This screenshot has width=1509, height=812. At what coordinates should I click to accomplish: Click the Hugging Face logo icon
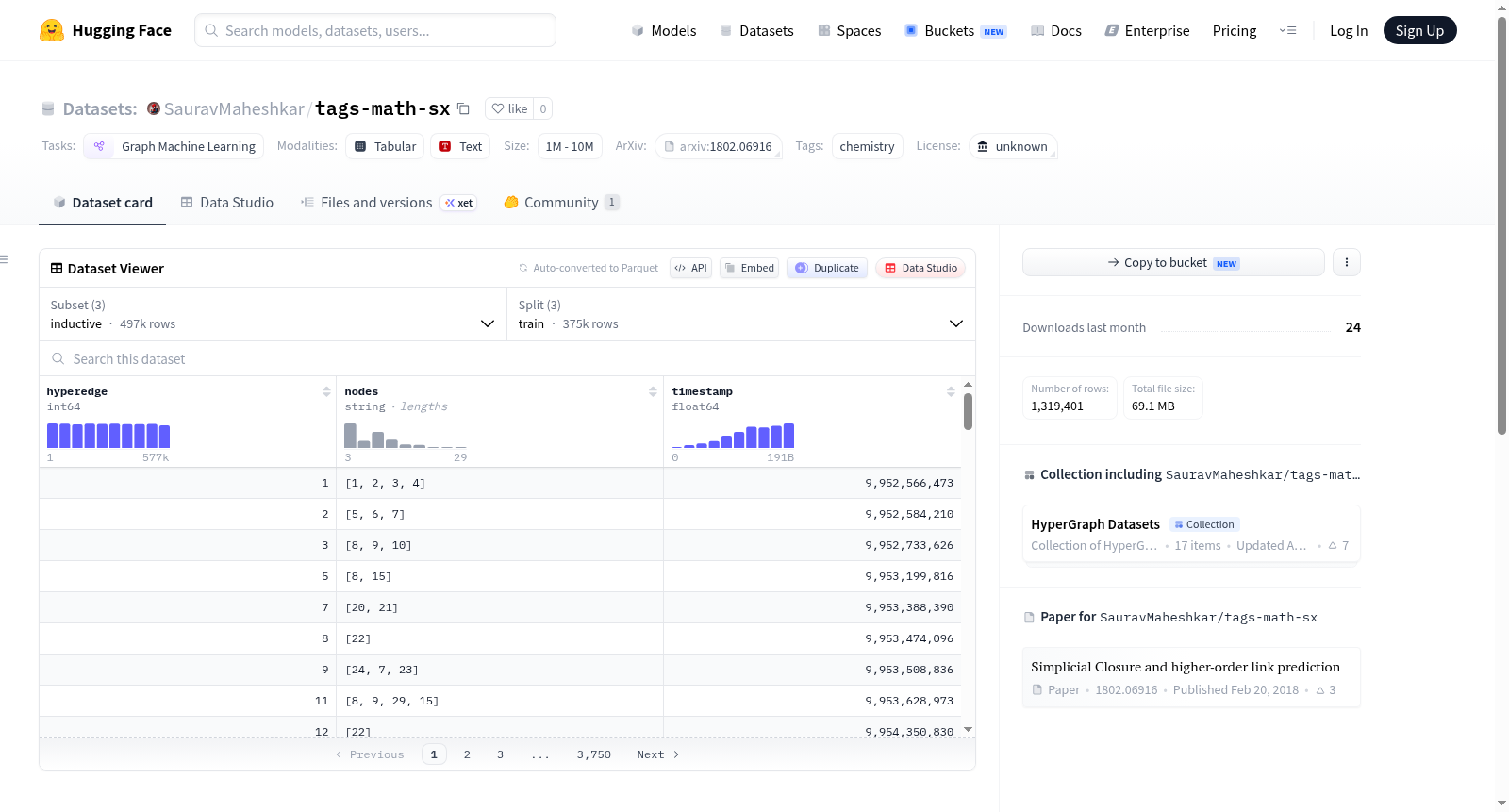(52, 30)
